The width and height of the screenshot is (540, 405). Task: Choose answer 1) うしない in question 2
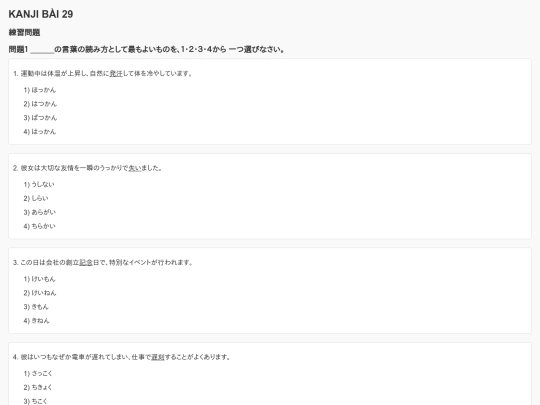coord(39,185)
